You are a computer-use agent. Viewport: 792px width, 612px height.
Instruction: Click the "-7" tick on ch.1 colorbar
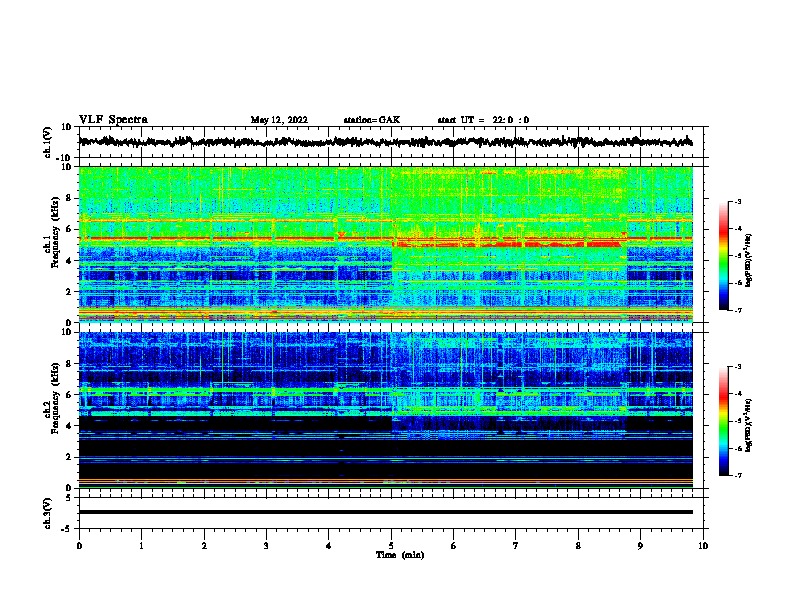737,310
